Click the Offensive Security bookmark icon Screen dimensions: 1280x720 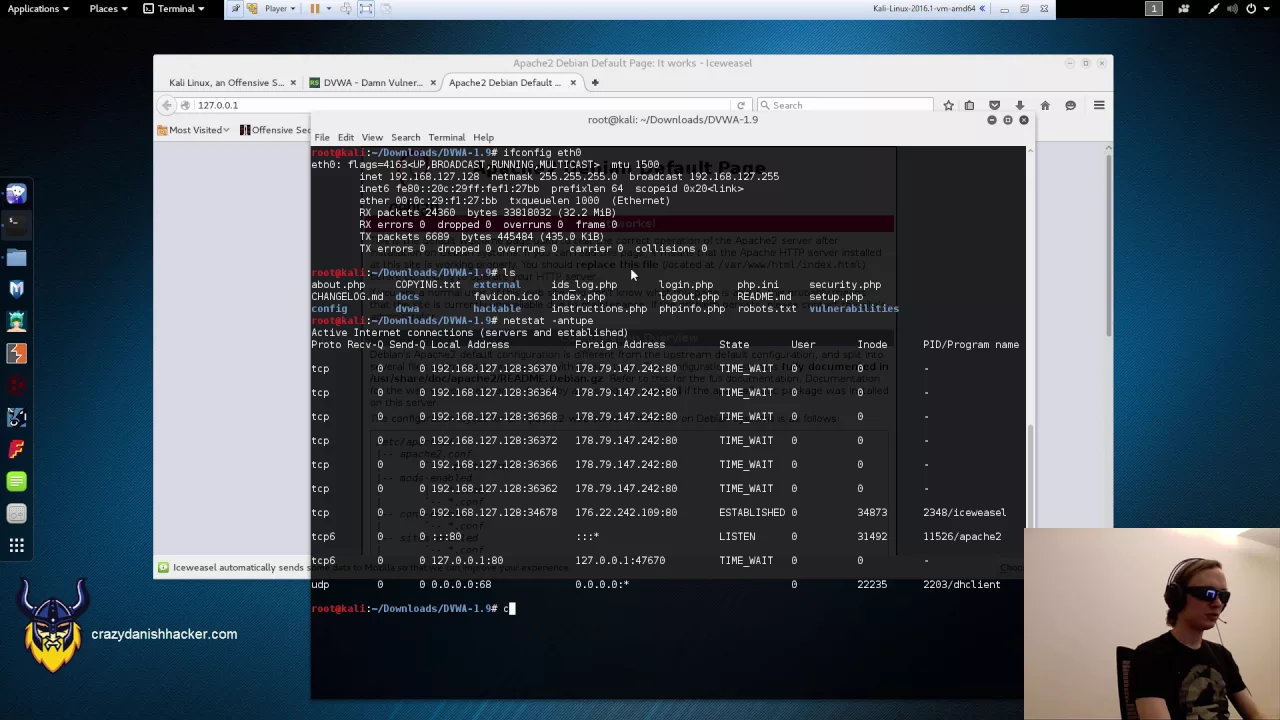[x=246, y=130]
